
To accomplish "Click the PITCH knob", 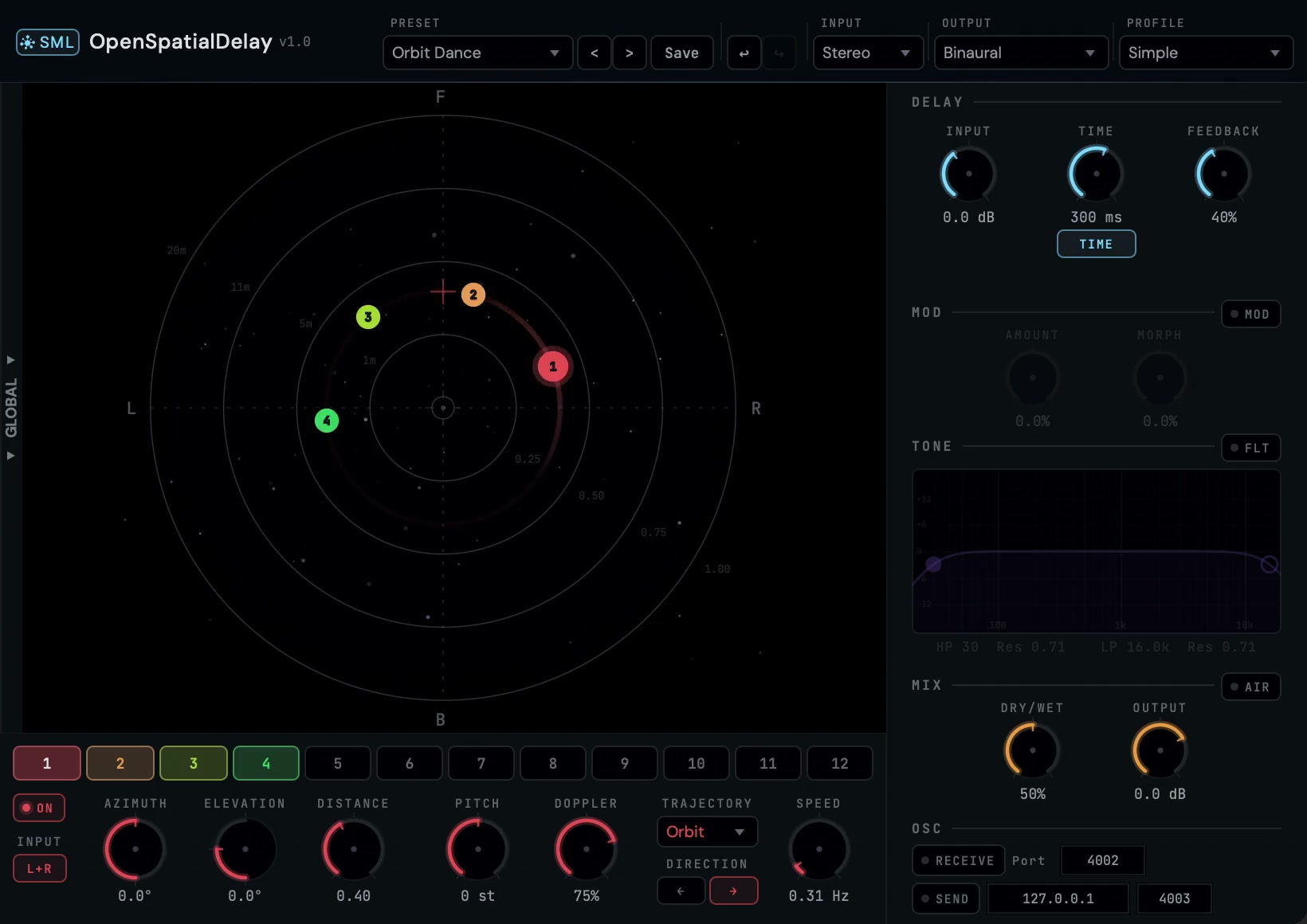I will point(478,849).
